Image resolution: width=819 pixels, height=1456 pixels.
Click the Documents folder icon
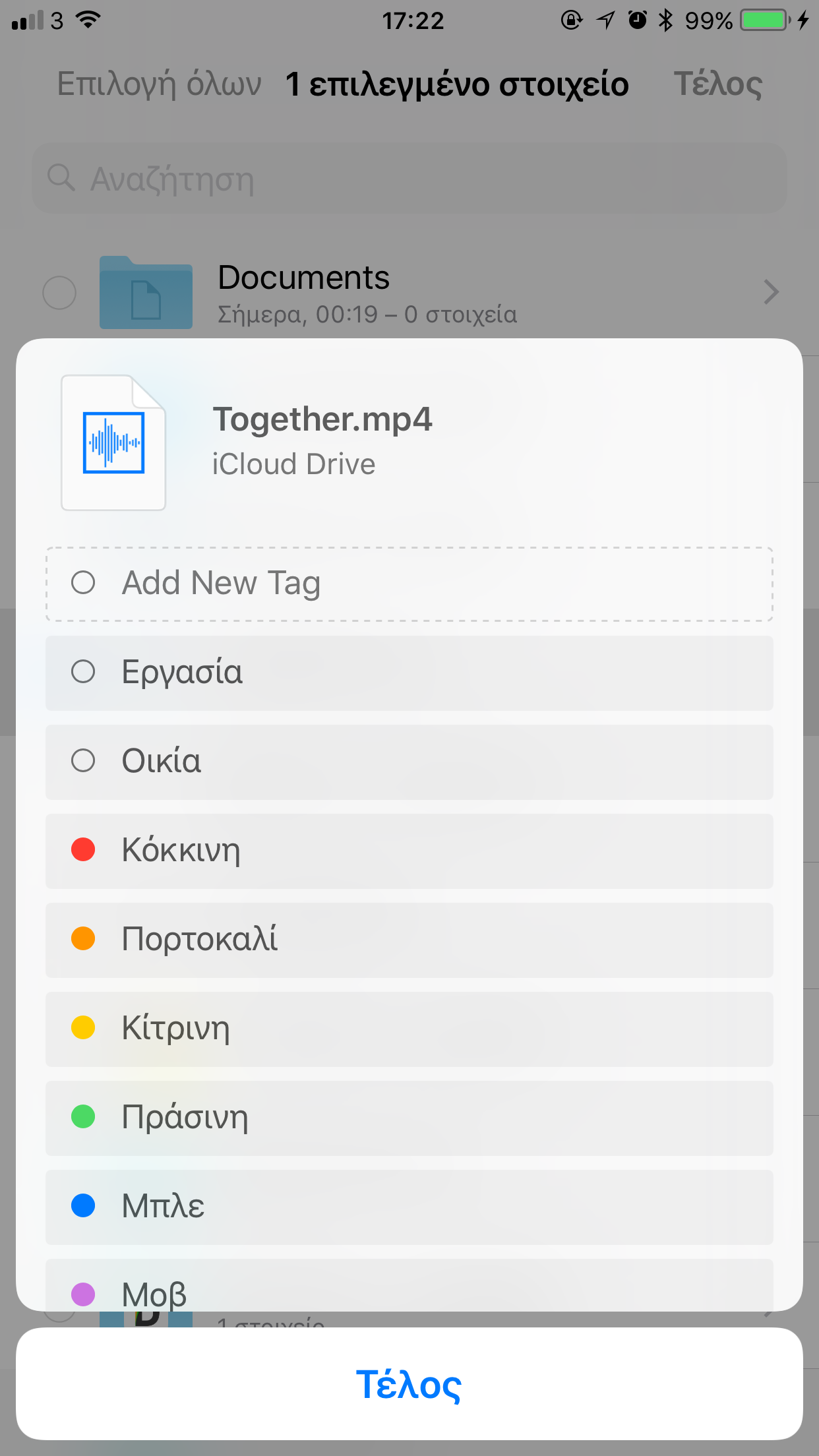(146, 293)
